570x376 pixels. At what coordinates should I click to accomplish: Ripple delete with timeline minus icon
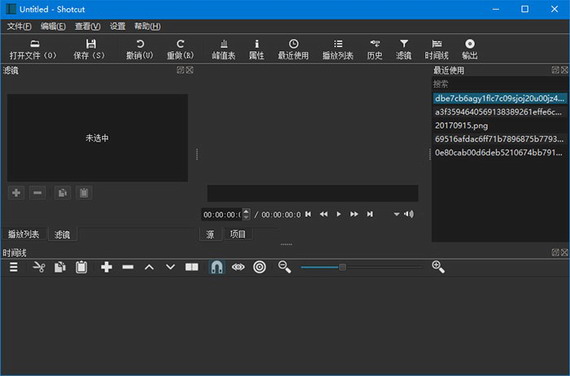click(128, 267)
